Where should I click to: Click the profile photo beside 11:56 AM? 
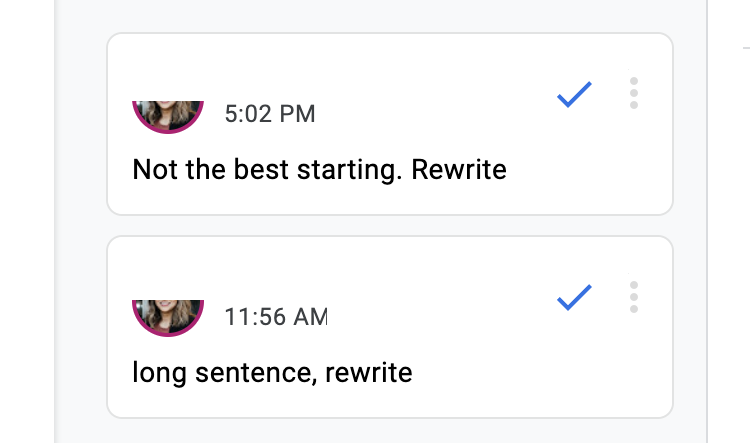point(168,318)
